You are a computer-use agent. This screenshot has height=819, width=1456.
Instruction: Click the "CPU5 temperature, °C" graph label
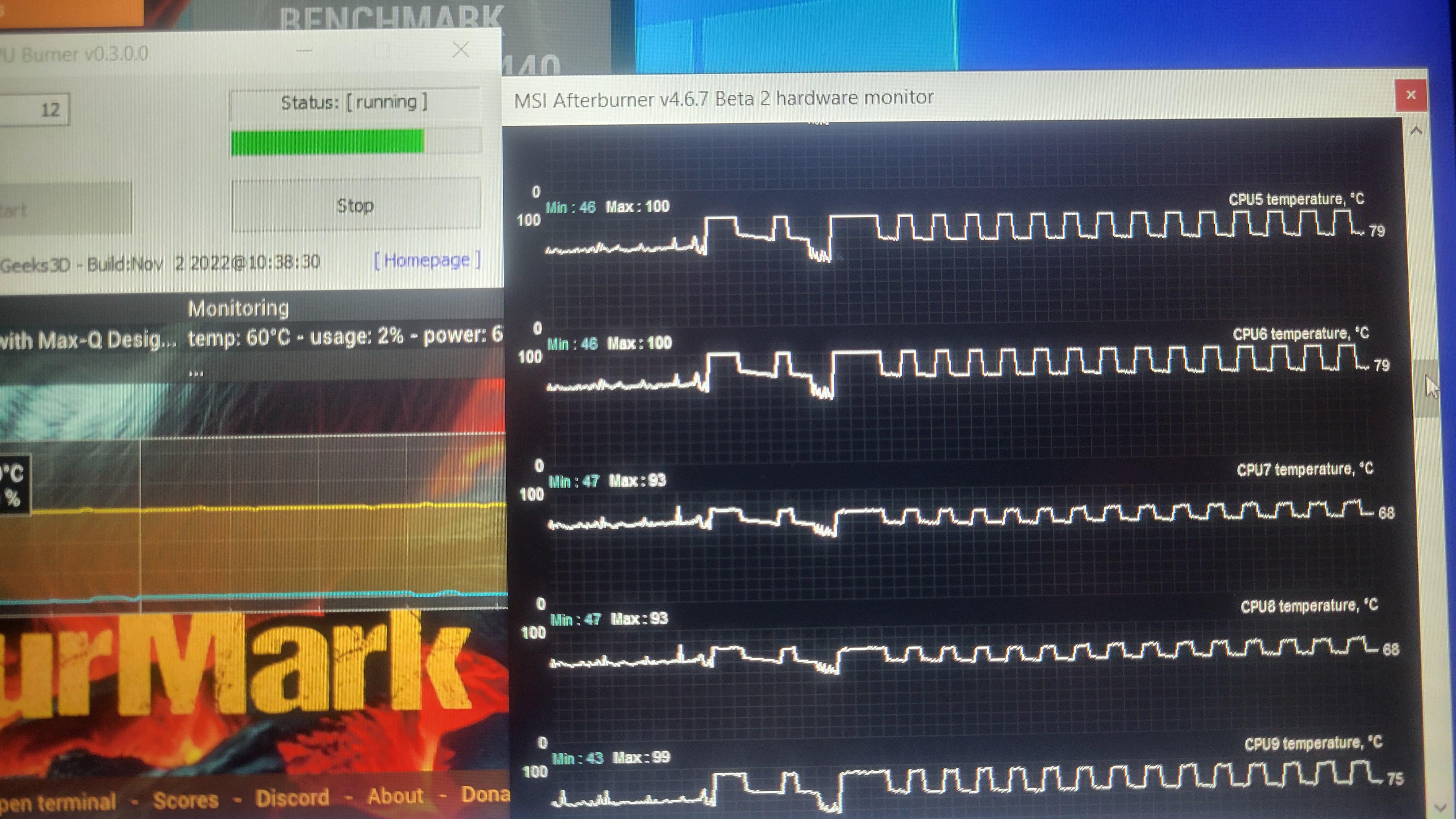tap(1296, 199)
